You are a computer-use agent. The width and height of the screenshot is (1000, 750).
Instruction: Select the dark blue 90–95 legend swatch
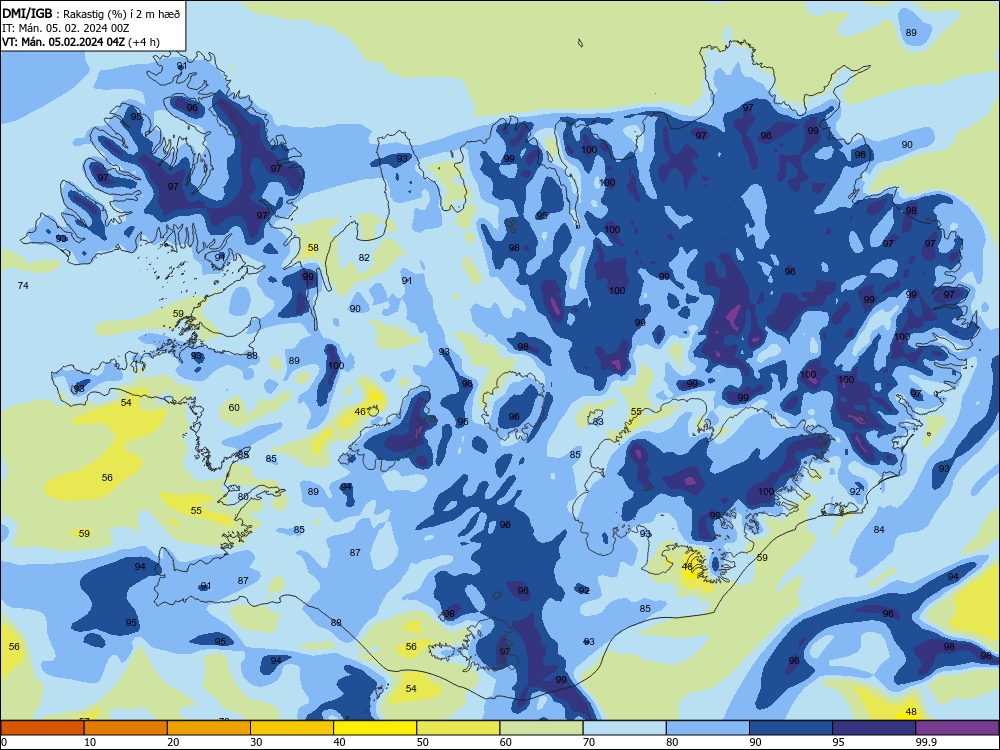tap(791, 728)
